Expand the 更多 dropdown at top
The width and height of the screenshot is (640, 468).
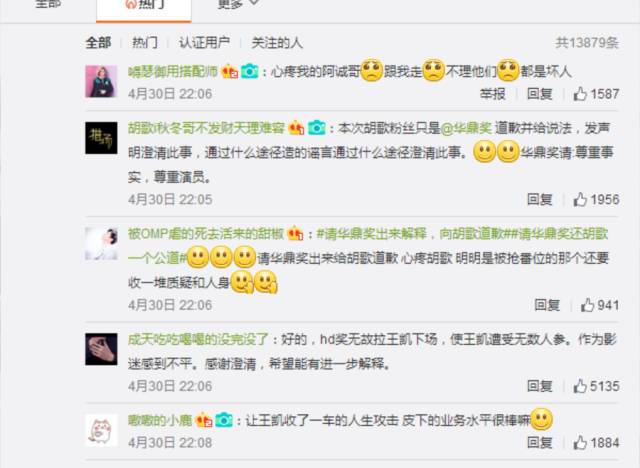point(238,4)
